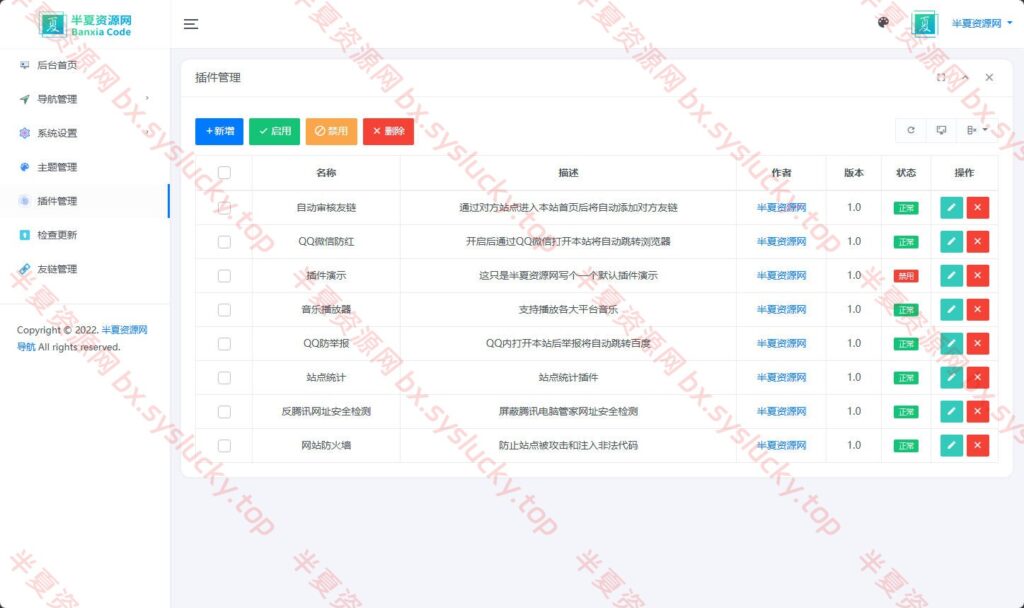Open 友链管理 in the sidebar
1024x608 pixels.
(85, 269)
